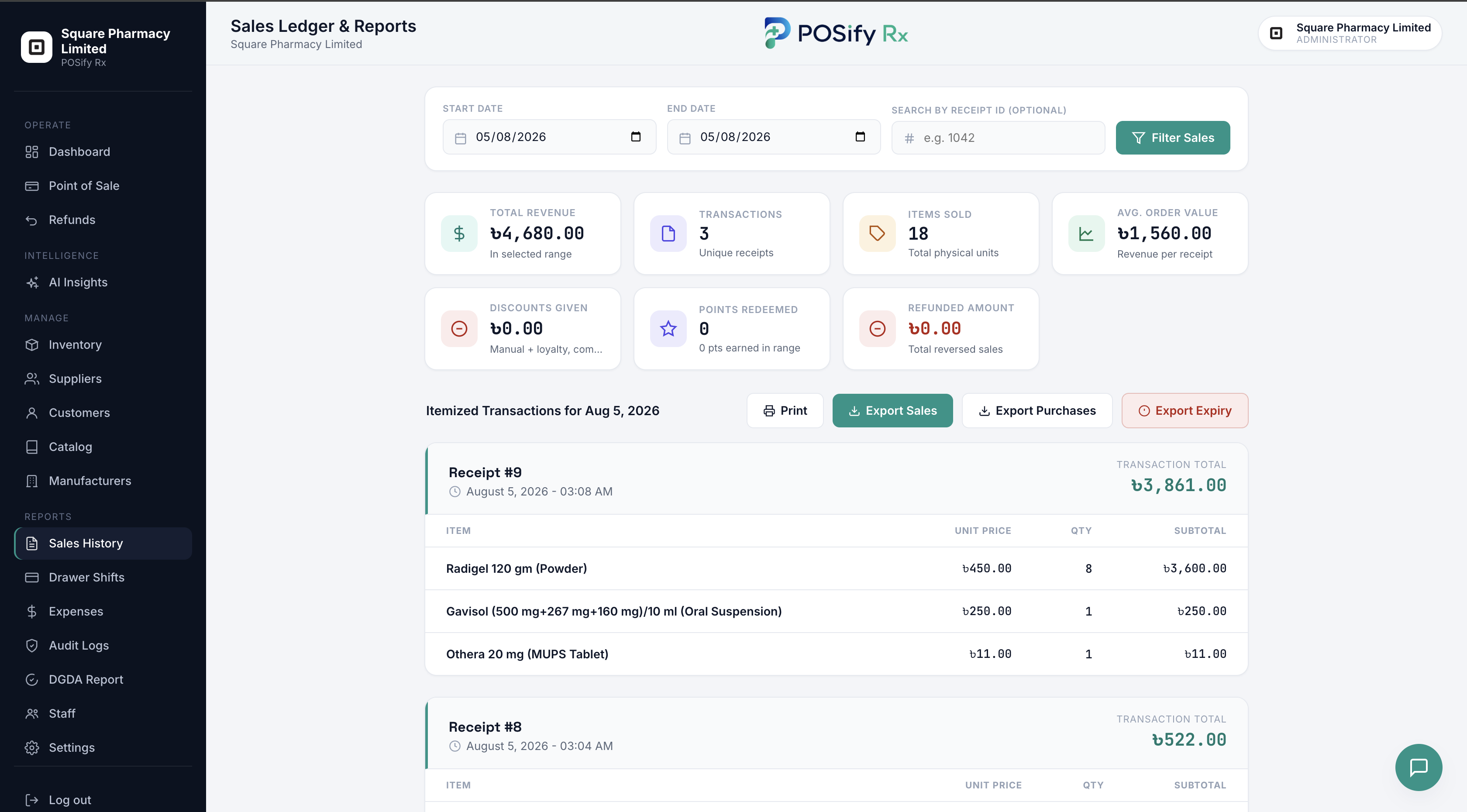Click the ৳3,861.00 transaction total
Viewport: 1467px width, 812px height.
coord(1178,485)
